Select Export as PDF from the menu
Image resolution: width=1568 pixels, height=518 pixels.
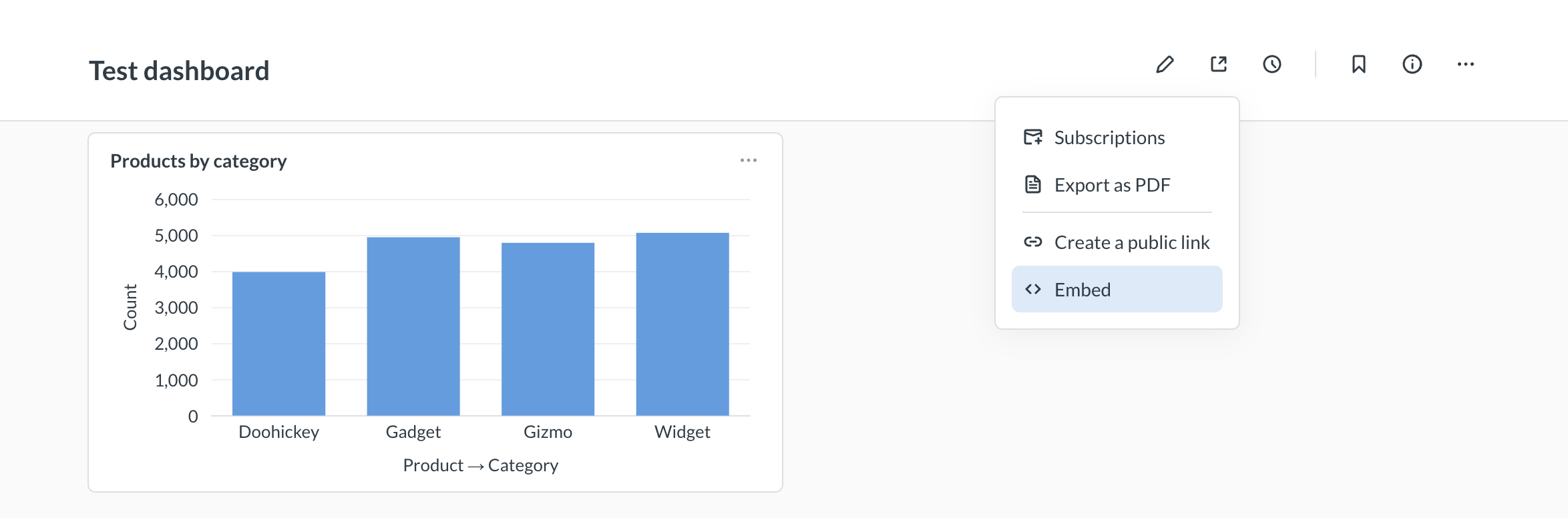(x=1112, y=185)
